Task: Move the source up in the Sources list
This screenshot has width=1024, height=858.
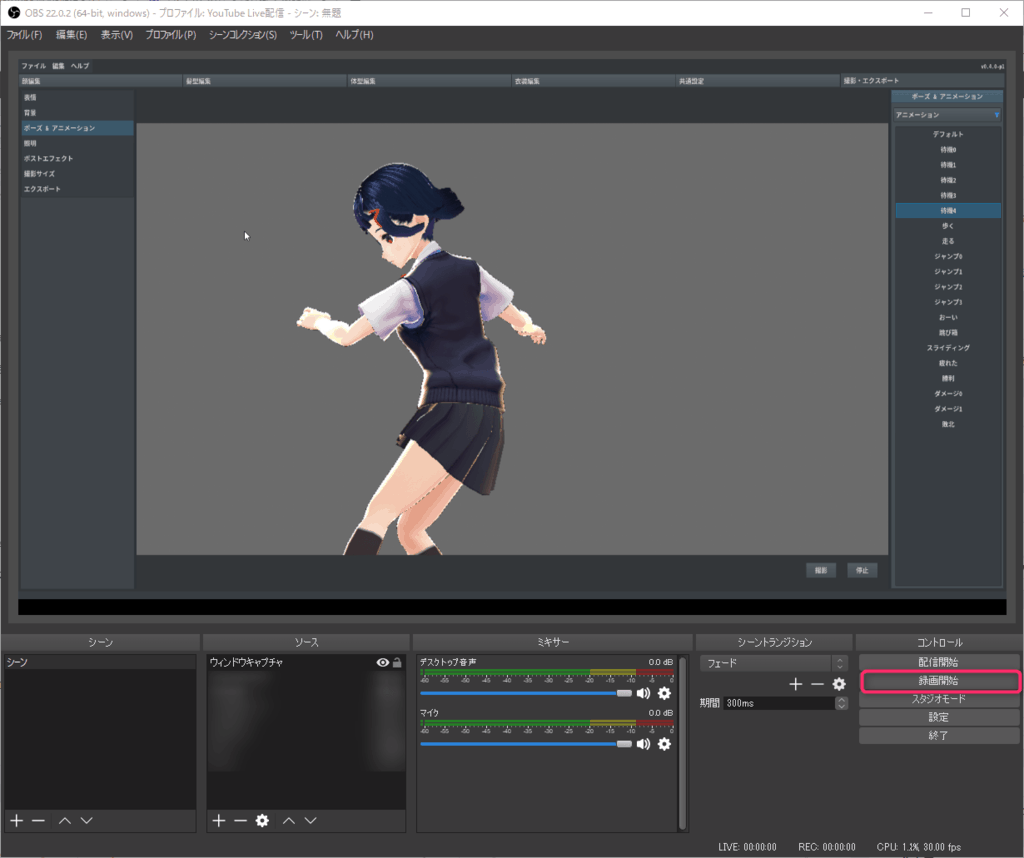Action: 289,820
